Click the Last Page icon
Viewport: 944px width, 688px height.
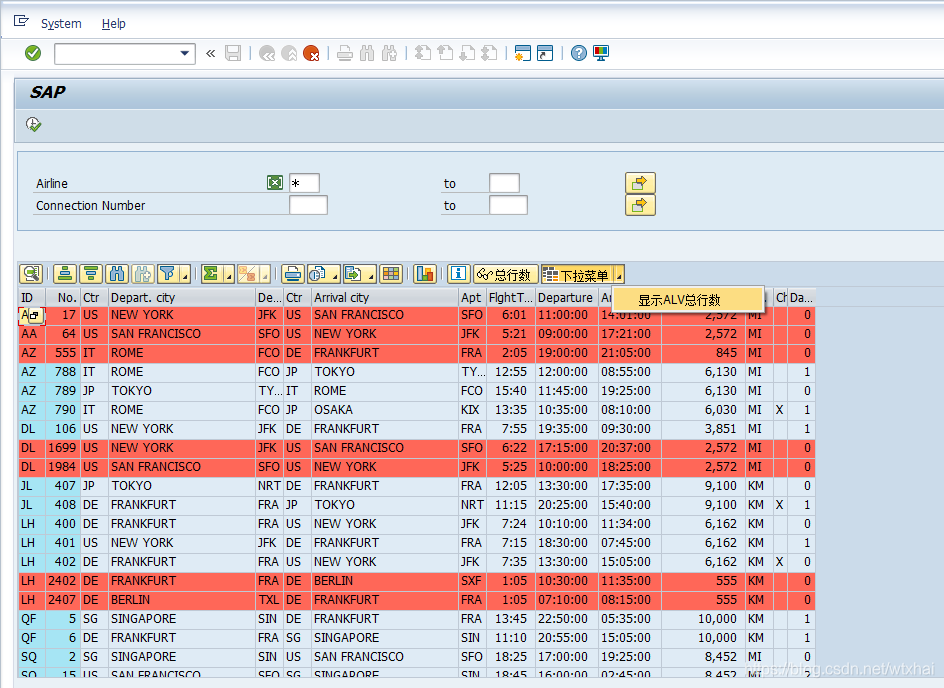pos(489,53)
